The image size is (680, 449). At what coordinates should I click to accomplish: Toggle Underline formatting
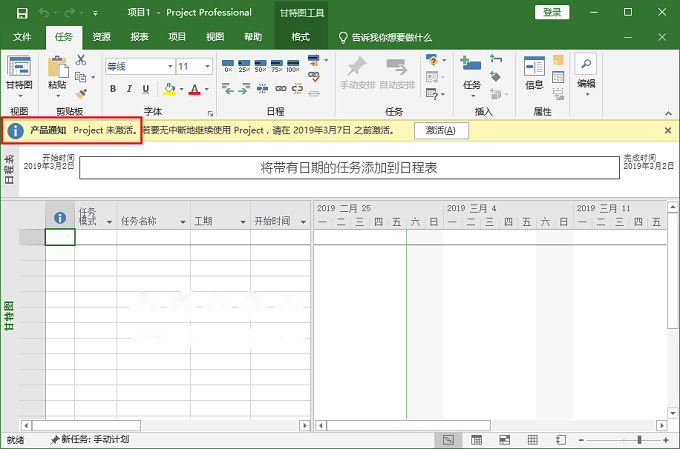[146, 89]
